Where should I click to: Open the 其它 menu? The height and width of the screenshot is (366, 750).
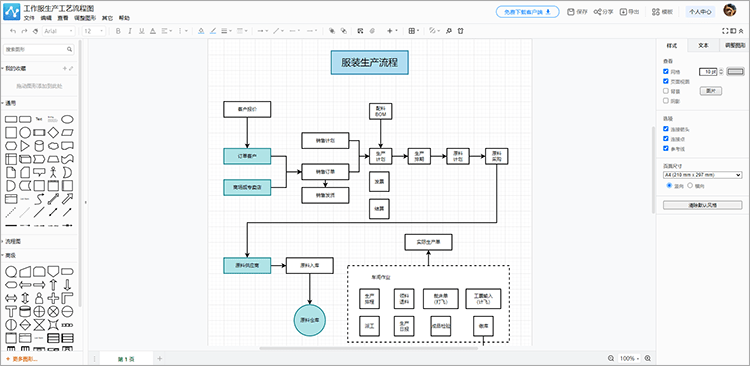pyautogui.click(x=107, y=18)
